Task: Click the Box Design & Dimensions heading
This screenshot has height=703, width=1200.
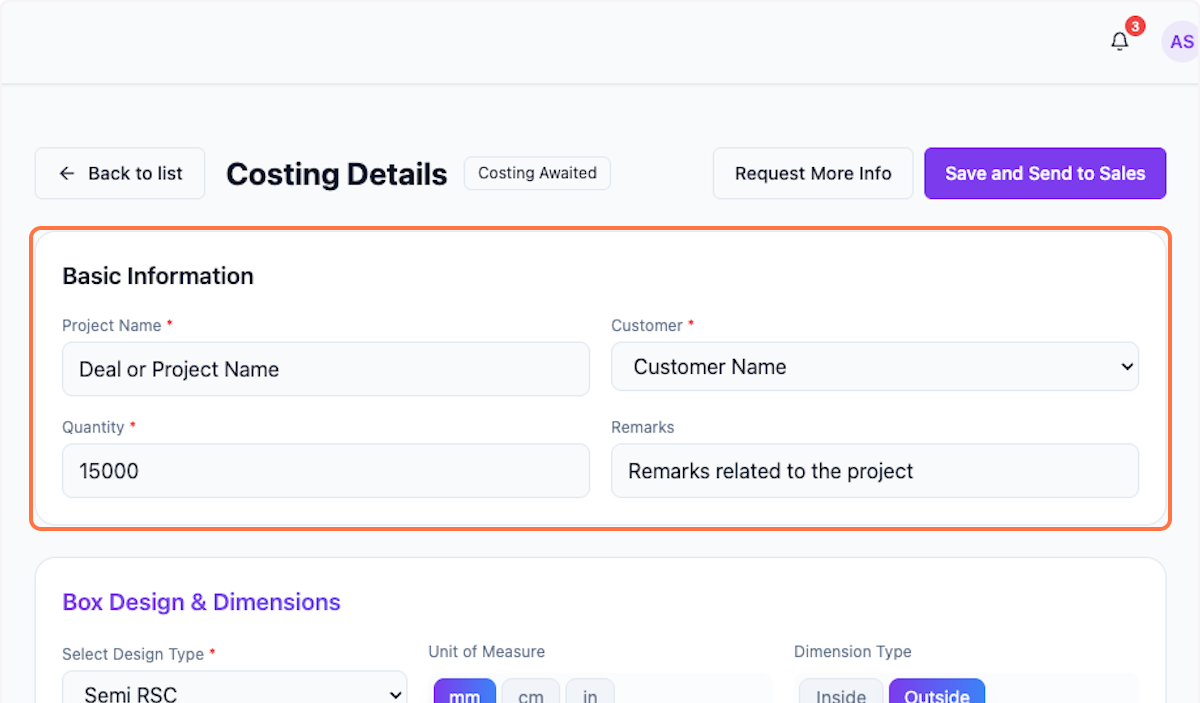Action: (x=201, y=602)
